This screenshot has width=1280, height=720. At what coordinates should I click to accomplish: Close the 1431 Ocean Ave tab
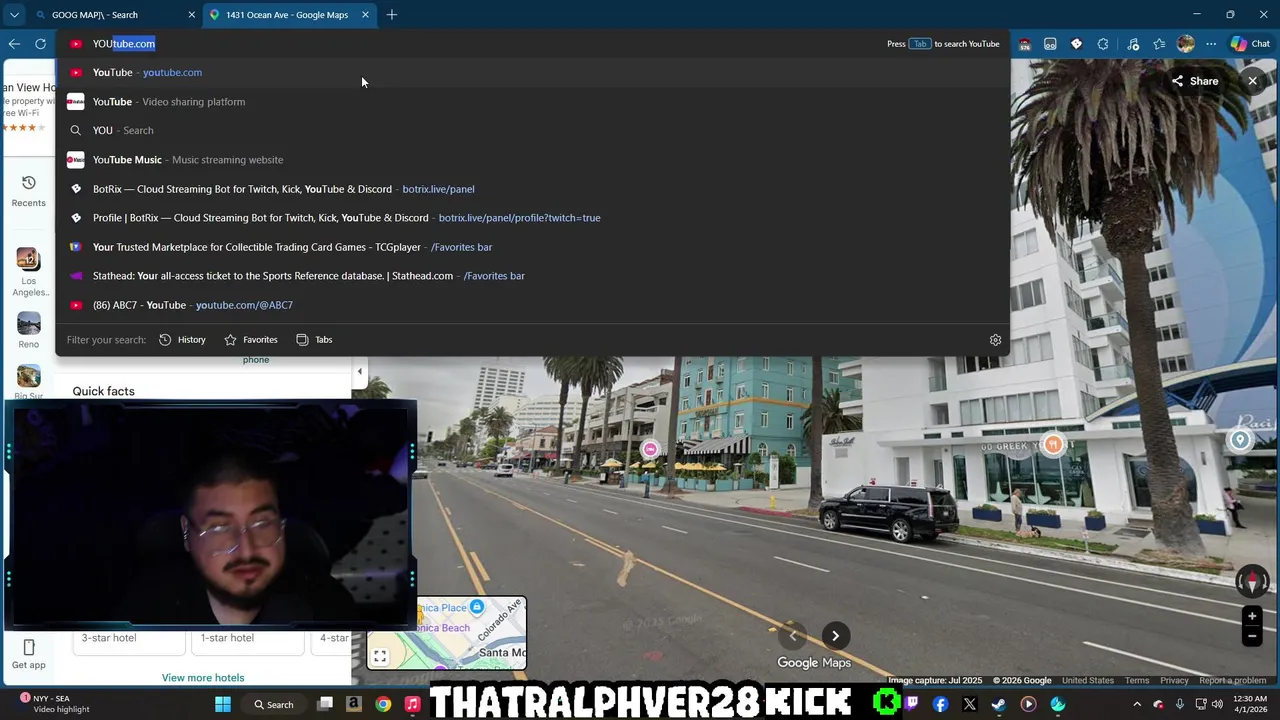tap(365, 15)
